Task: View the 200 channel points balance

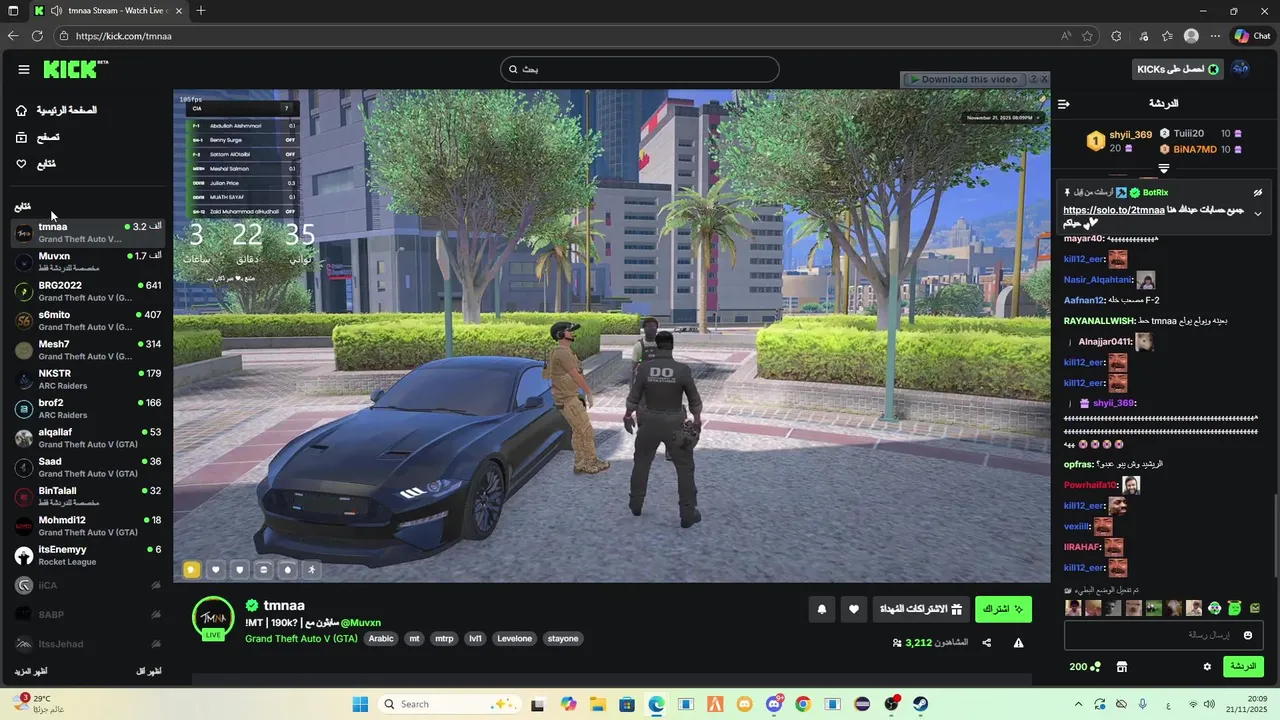Action: coord(1084,667)
